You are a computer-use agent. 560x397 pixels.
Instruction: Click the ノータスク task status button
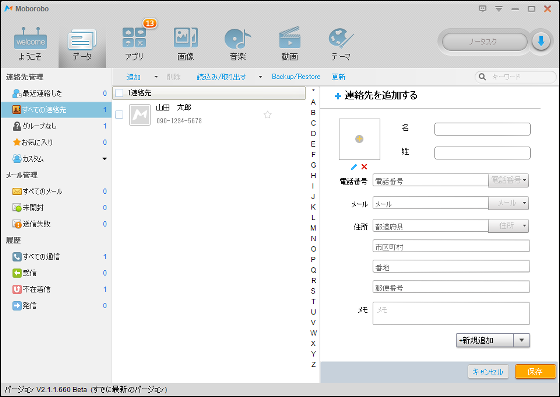pos(484,42)
